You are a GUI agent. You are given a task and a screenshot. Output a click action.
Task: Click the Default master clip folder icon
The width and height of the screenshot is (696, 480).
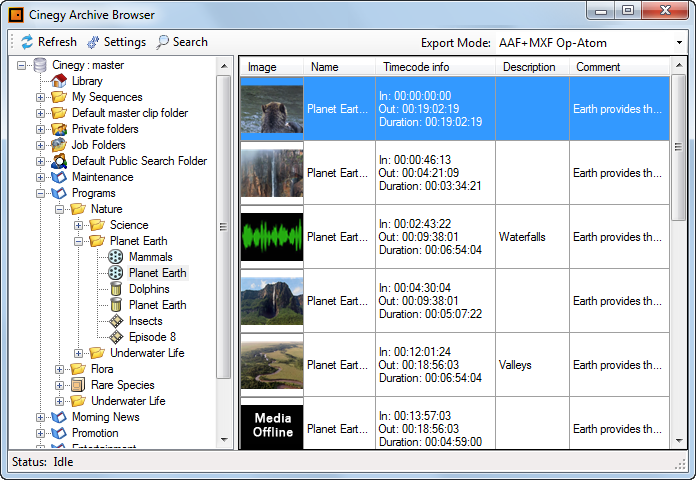click(x=59, y=113)
